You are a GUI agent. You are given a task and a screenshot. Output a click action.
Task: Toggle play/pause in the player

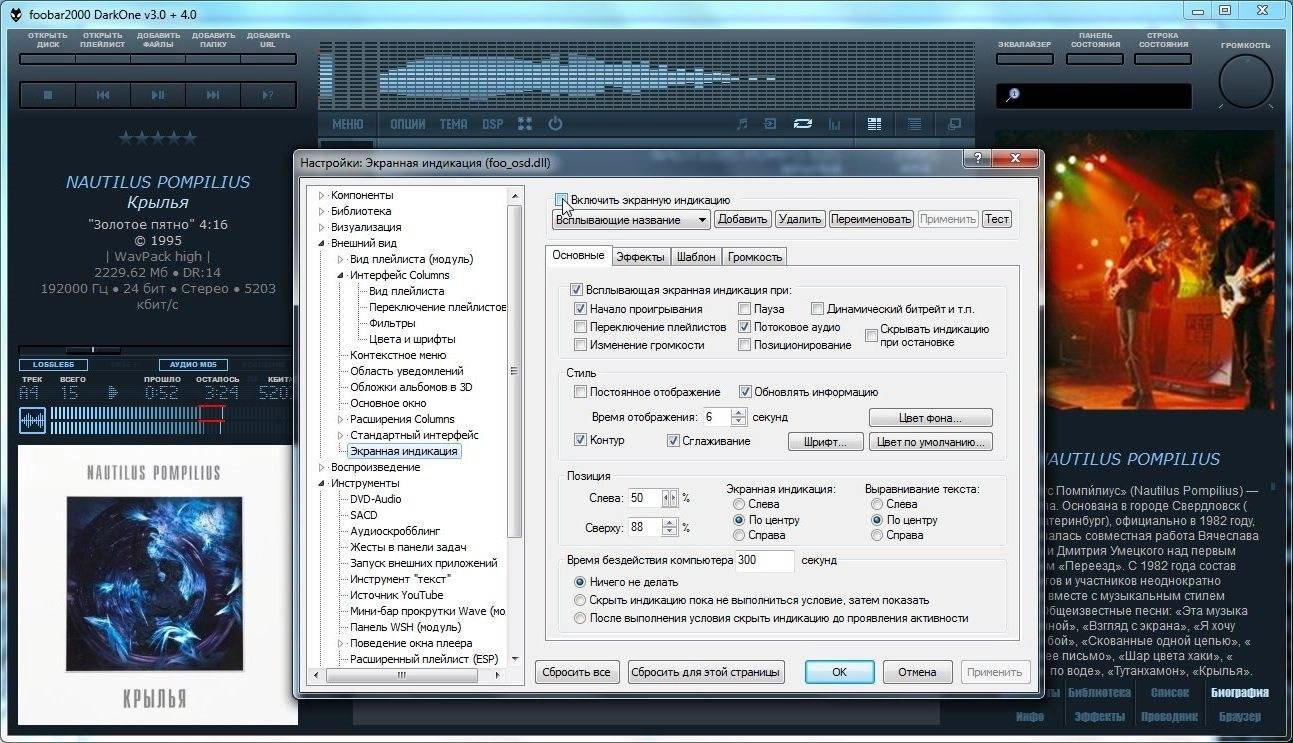[x=158, y=95]
